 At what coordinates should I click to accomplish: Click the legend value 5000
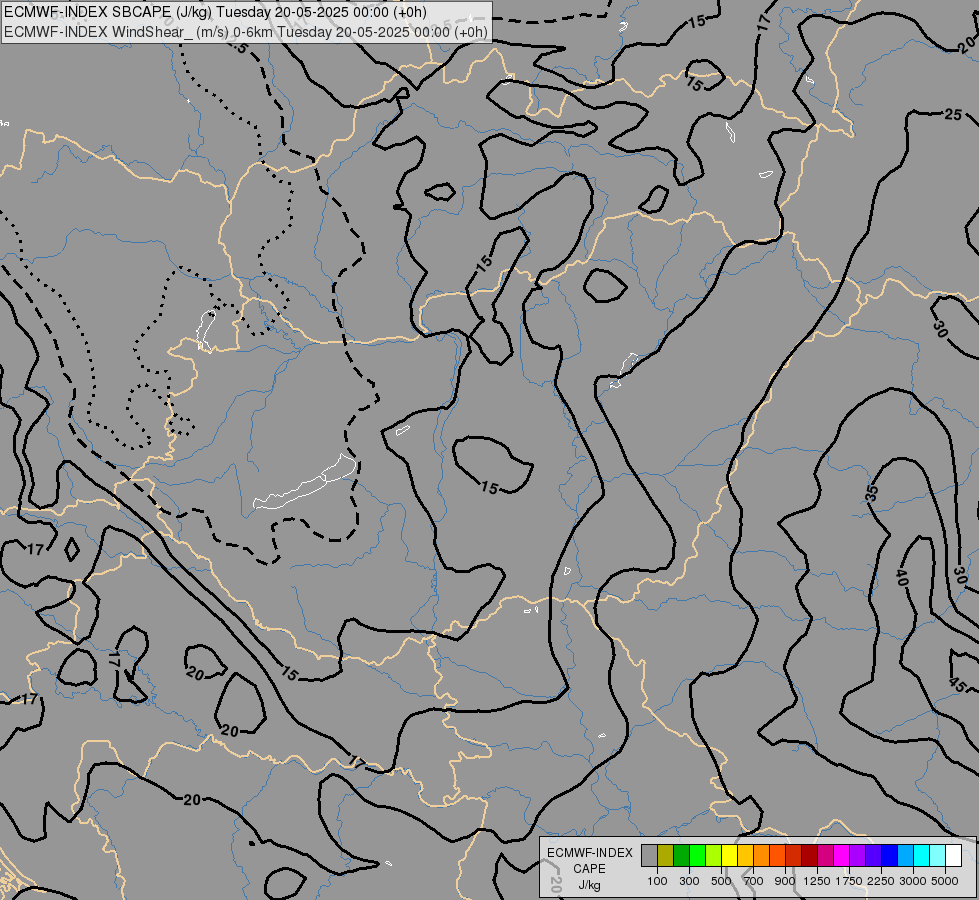click(x=945, y=881)
